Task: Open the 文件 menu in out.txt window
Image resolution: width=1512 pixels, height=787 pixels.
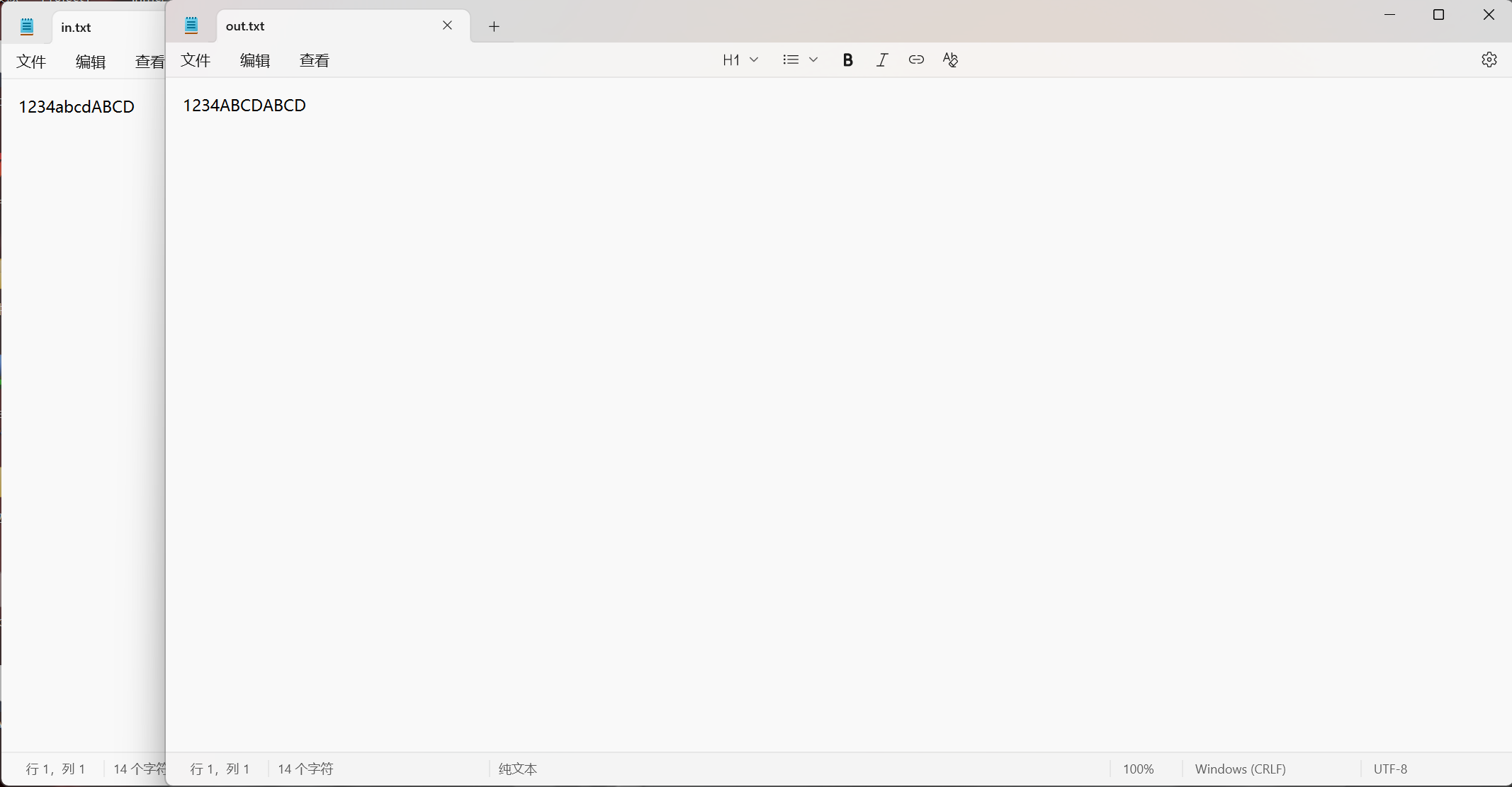Action: tap(196, 60)
